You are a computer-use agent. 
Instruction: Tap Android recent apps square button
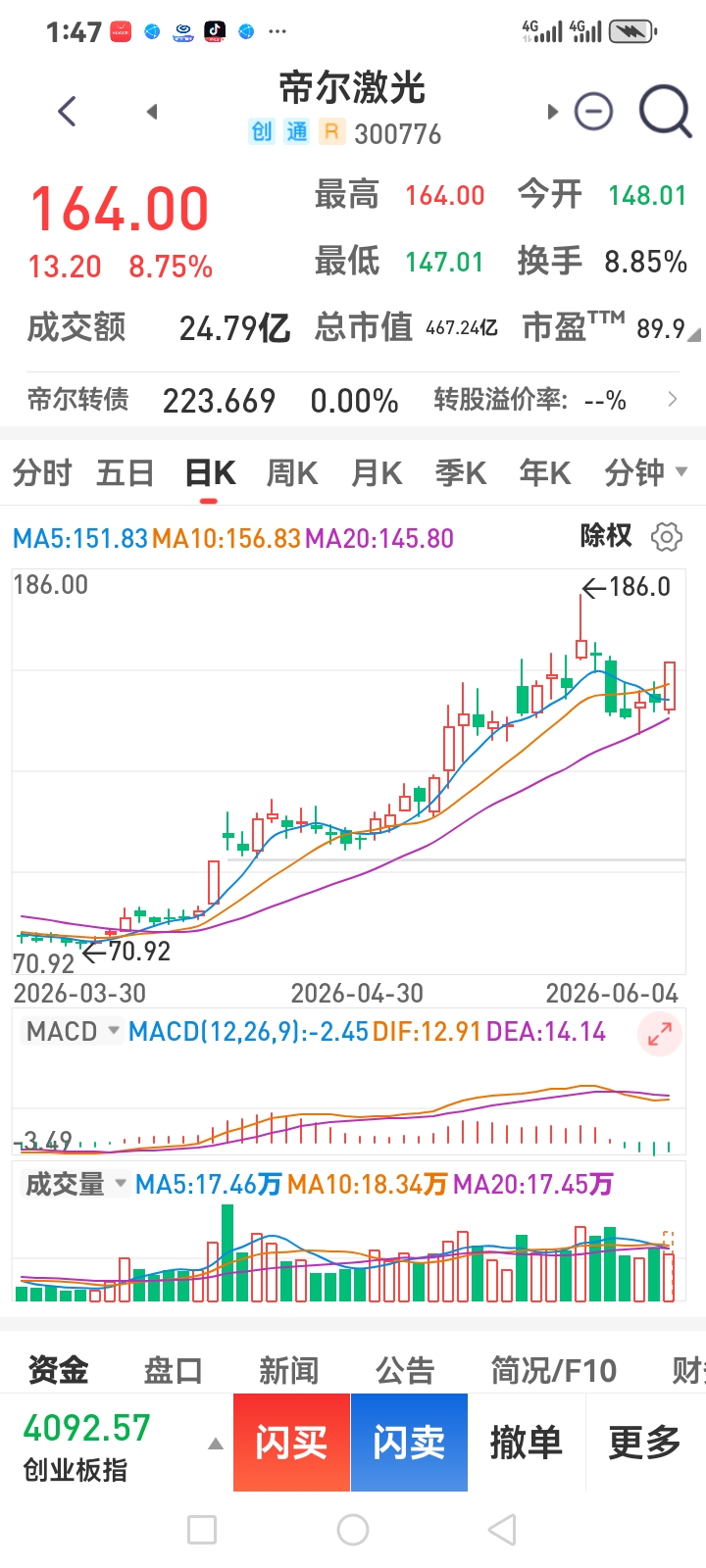coord(202,1530)
